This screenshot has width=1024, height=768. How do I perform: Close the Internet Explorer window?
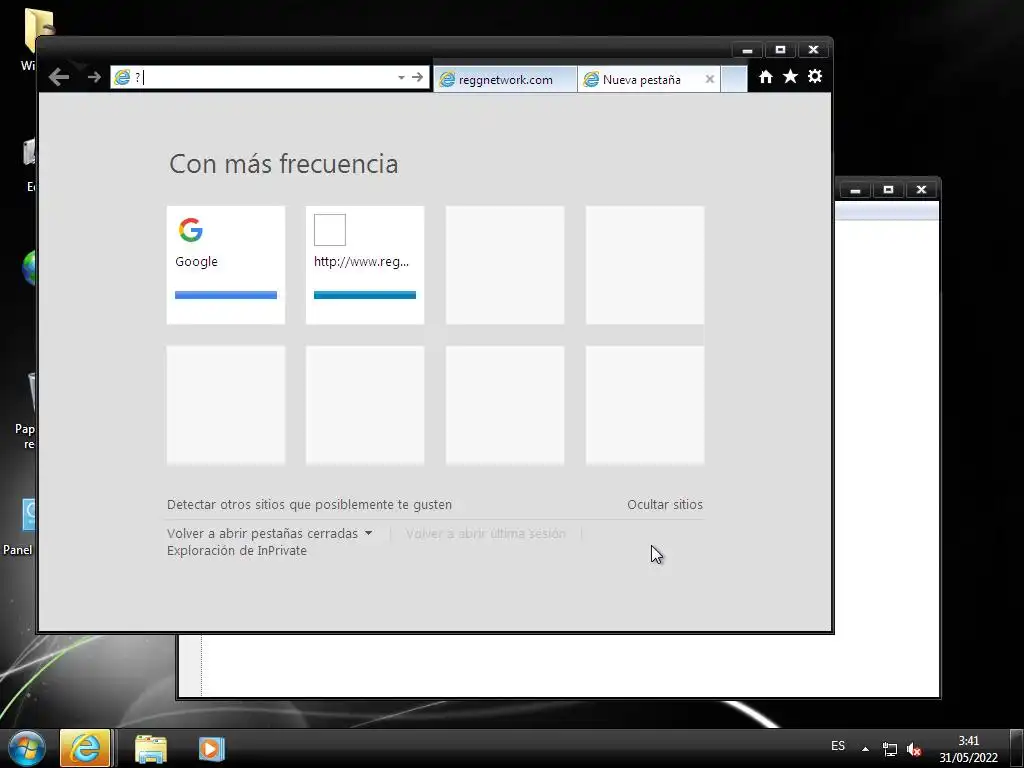pos(814,50)
